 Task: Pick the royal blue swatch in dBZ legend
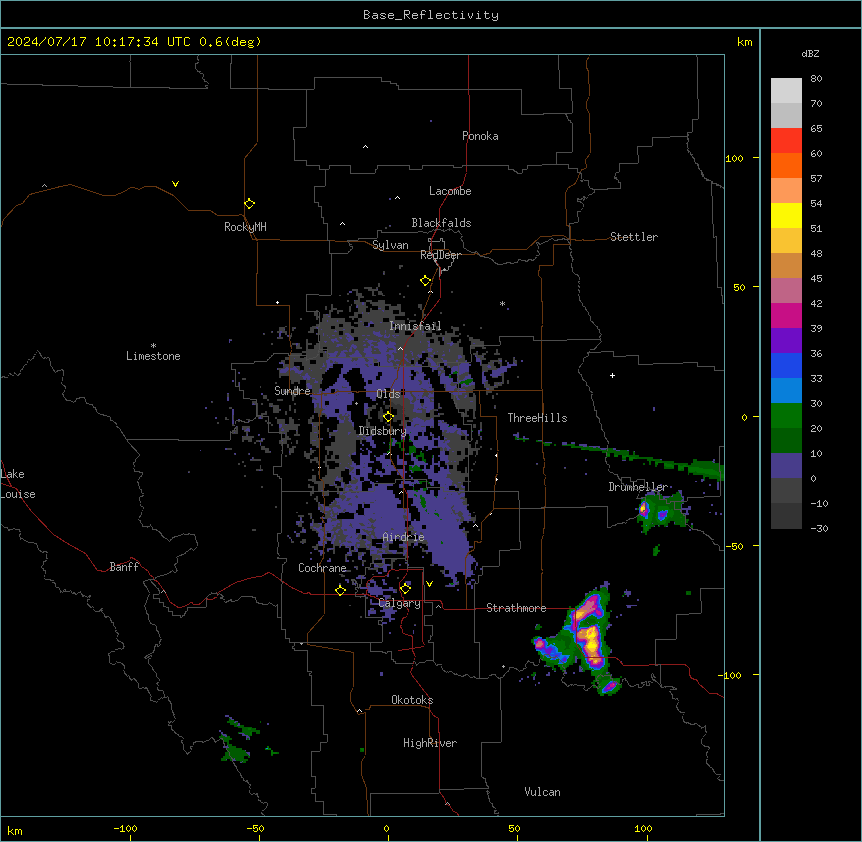pyautogui.click(x=786, y=365)
